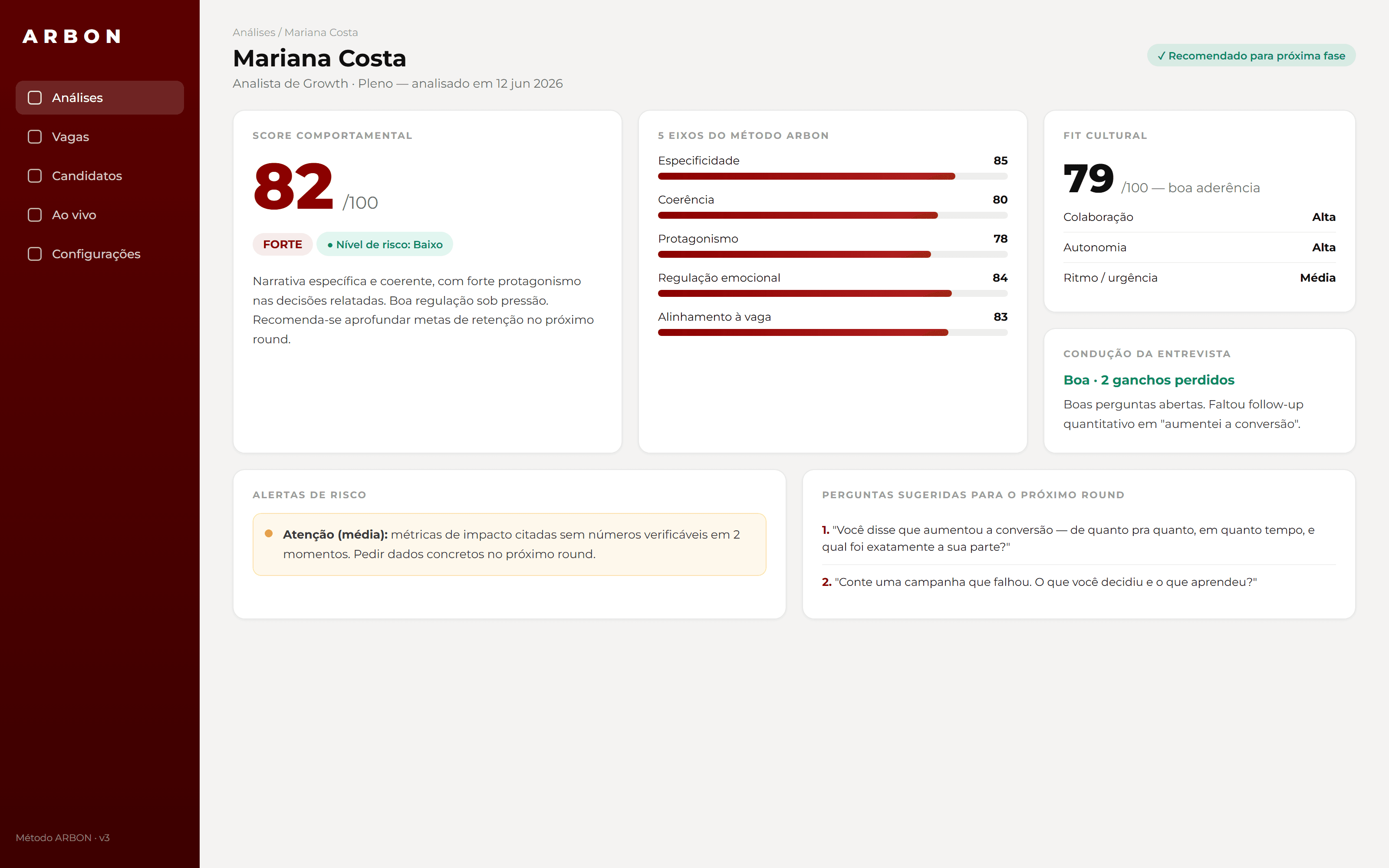Screen dimensions: 1389x868
Task: Click the Colaboração Alta value
Action: tap(1323, 217)
